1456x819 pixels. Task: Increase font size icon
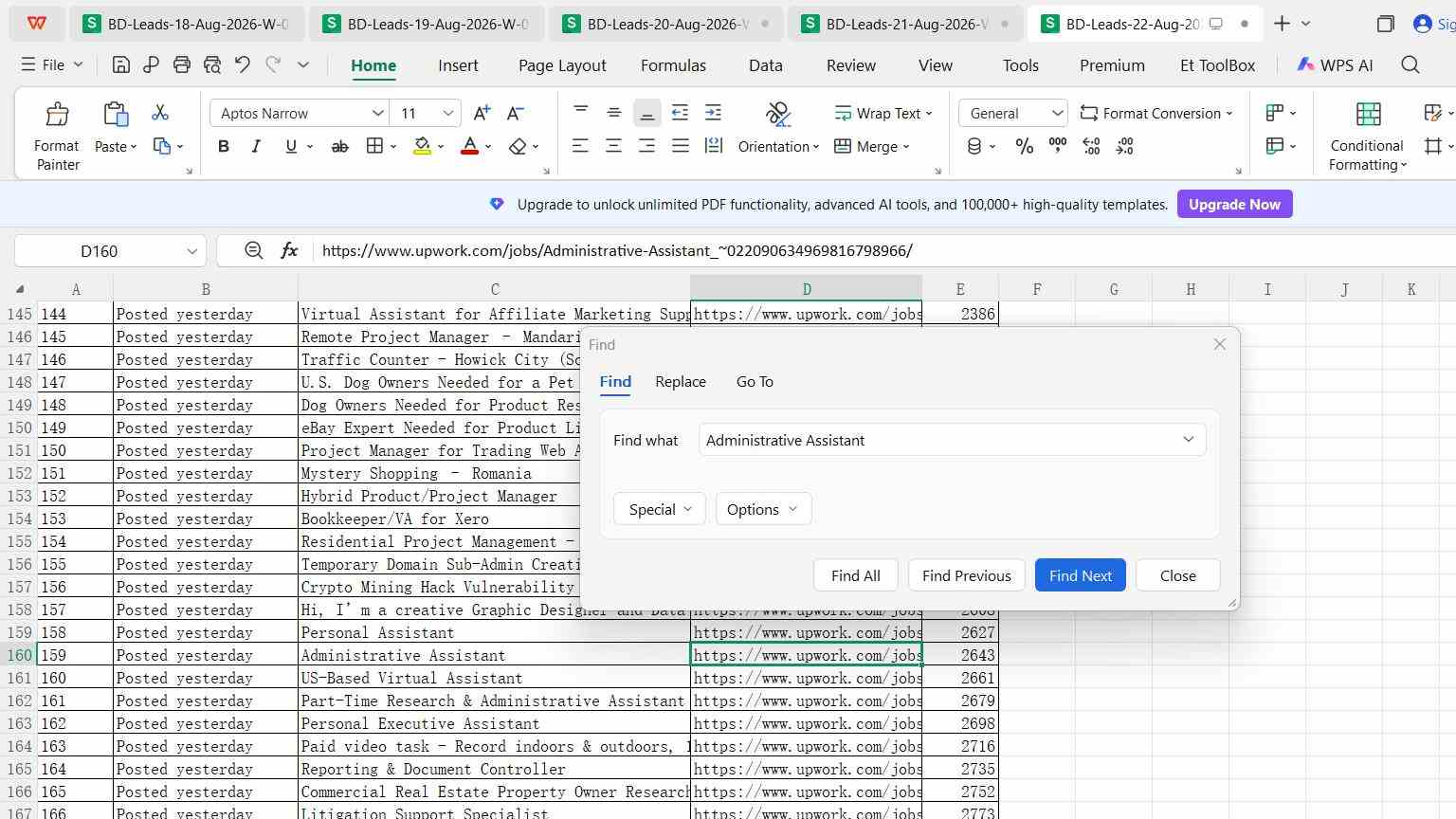482,113
